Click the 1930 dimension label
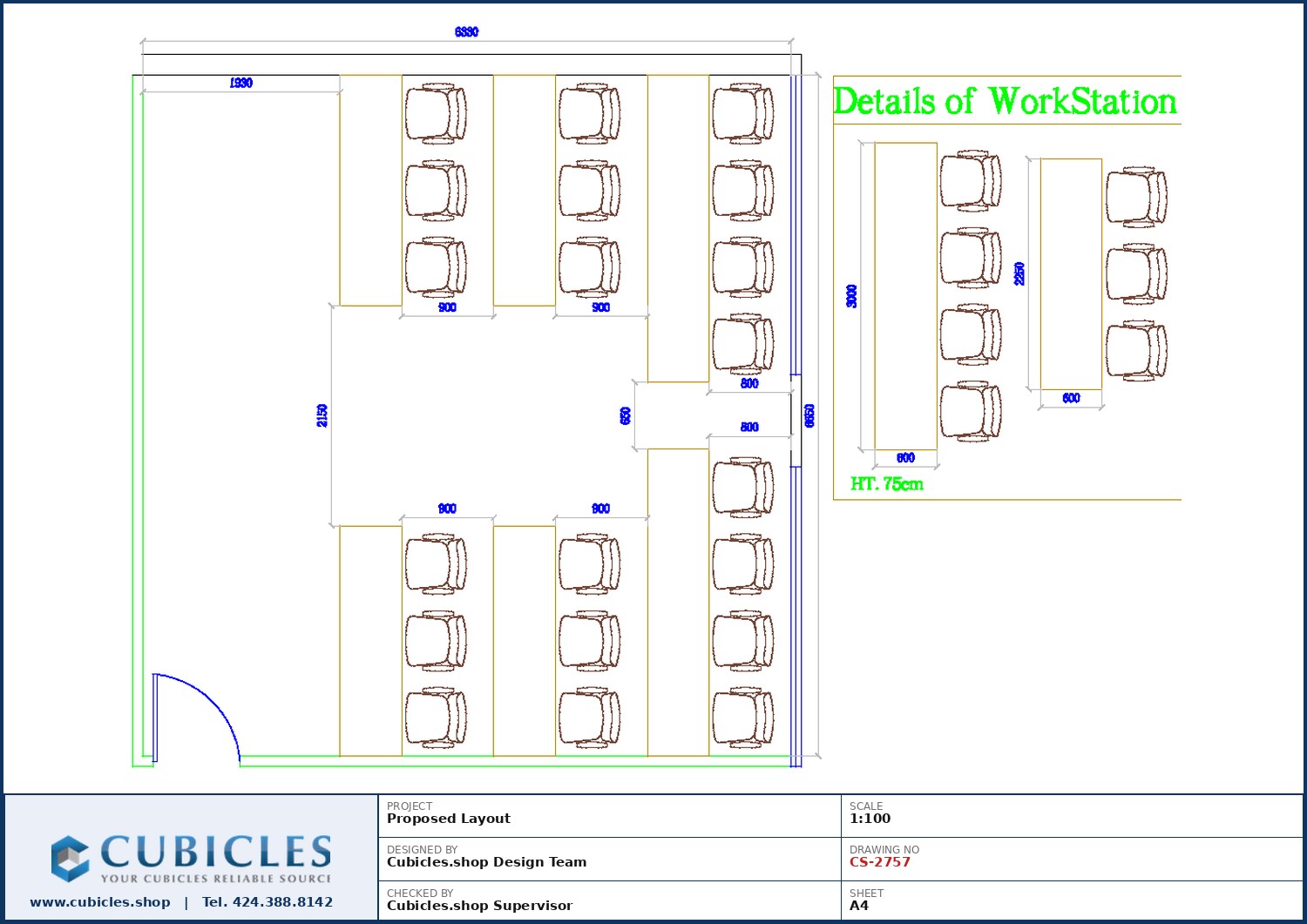Viewport: 1307px width, 924px height. [x=240, y=83]
